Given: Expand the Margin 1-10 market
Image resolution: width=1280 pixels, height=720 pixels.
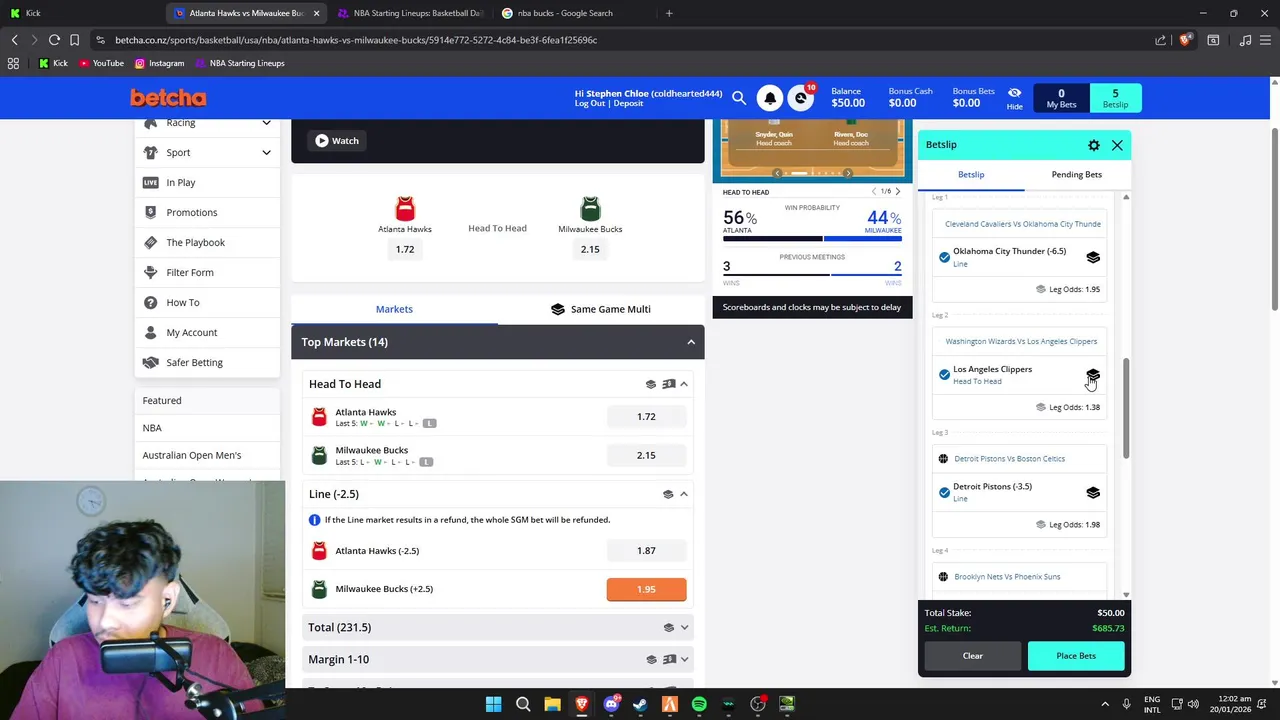Looking at the screenshot, I should 684,660.
